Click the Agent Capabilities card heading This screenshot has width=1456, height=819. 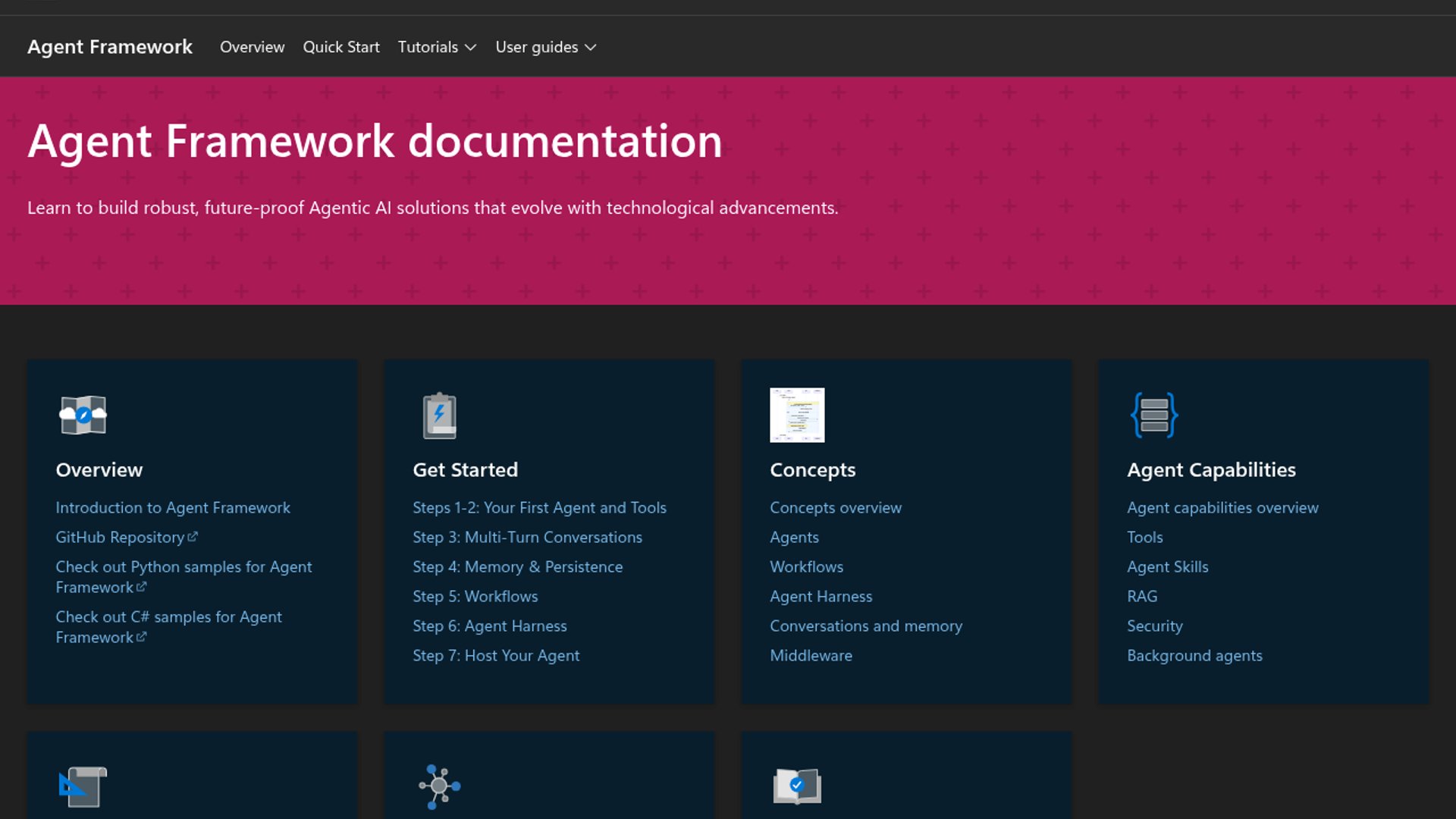pyautogui.click(x=1211, y=469)
